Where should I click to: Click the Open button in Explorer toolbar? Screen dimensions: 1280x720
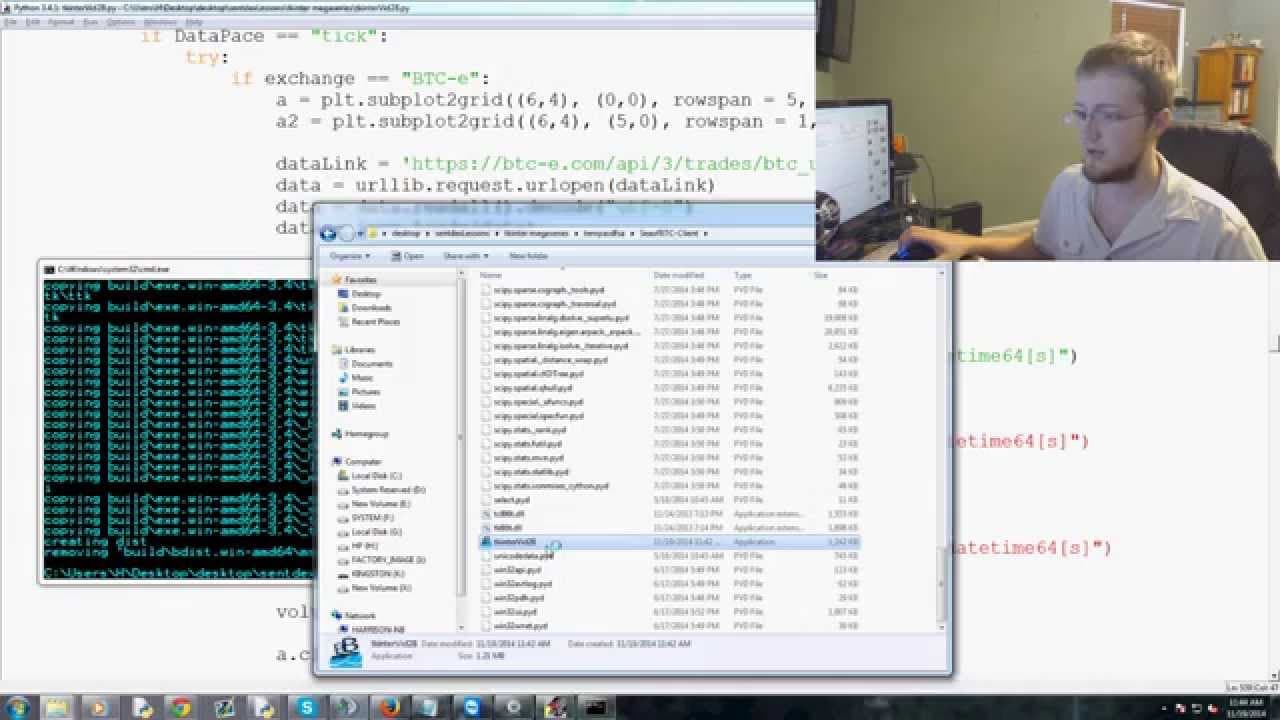(408, 256)
